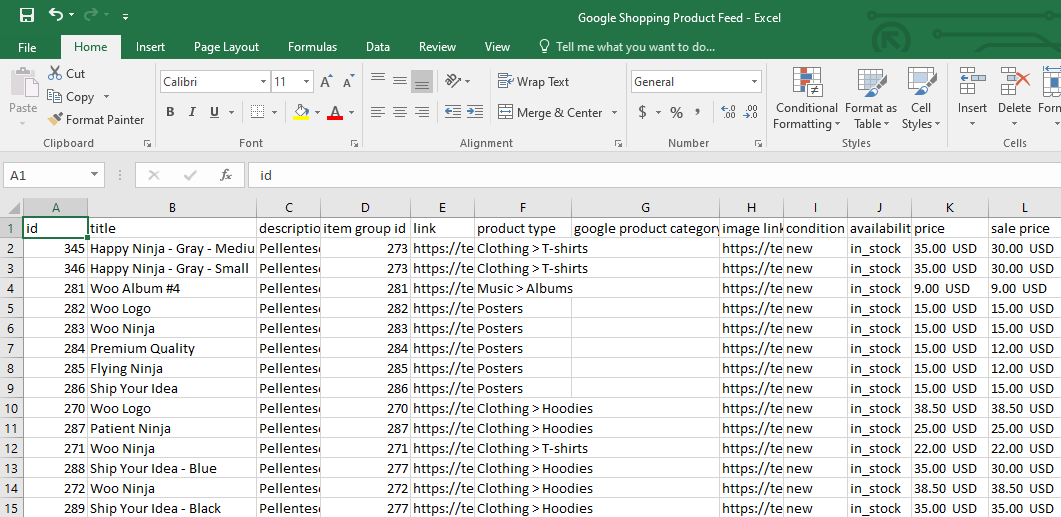Click the Tell me what you want search box

click(x=635, y=47)
